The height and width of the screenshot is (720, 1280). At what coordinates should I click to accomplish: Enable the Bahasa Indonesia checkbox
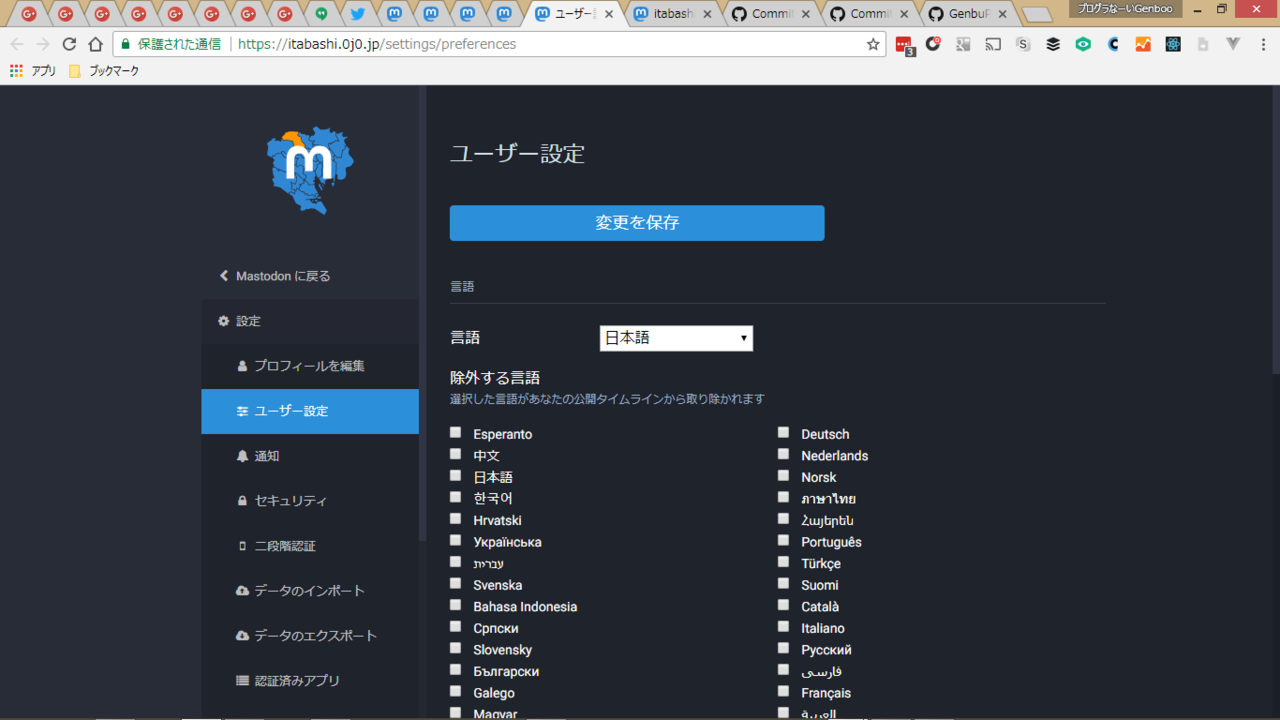456,605
